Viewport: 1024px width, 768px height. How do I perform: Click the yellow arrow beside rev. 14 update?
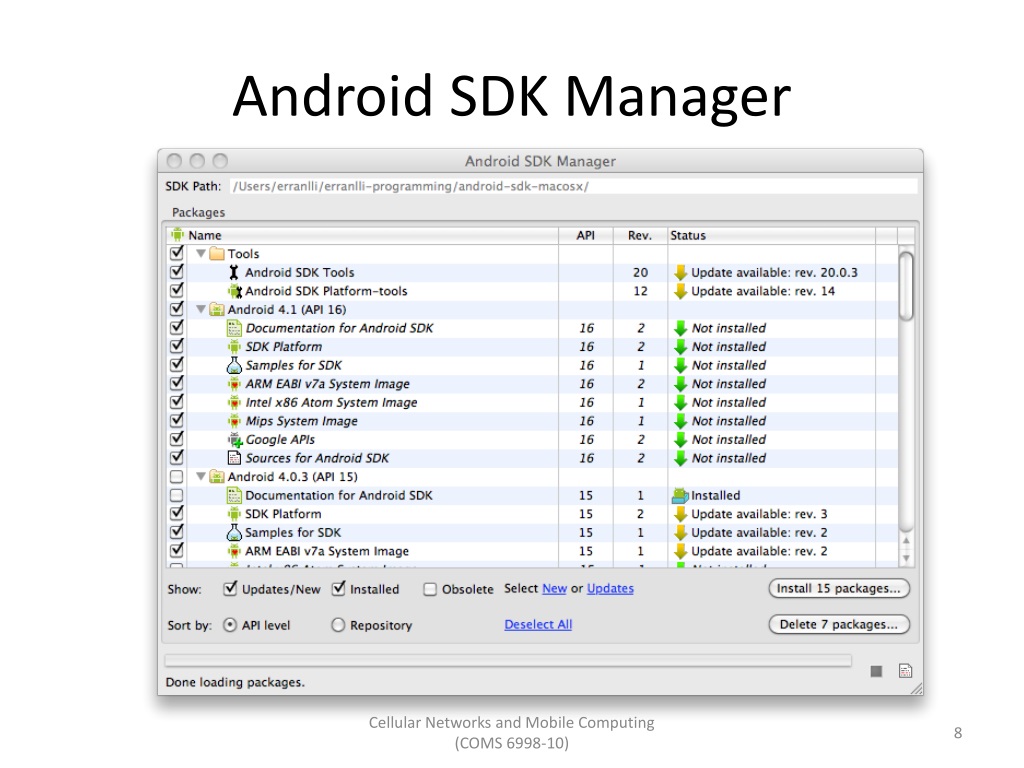pos(680,291)
